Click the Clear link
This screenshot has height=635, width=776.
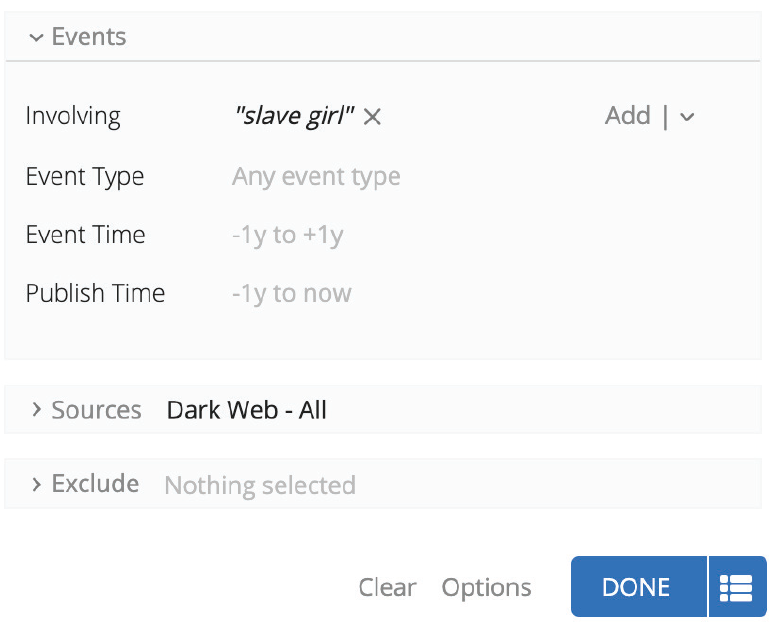pos(388,587)
